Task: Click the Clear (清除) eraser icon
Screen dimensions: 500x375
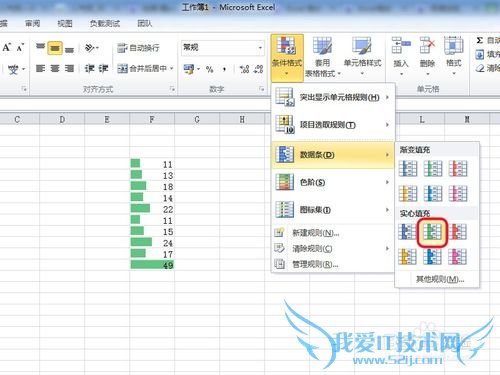Action: tap(480, 68)
